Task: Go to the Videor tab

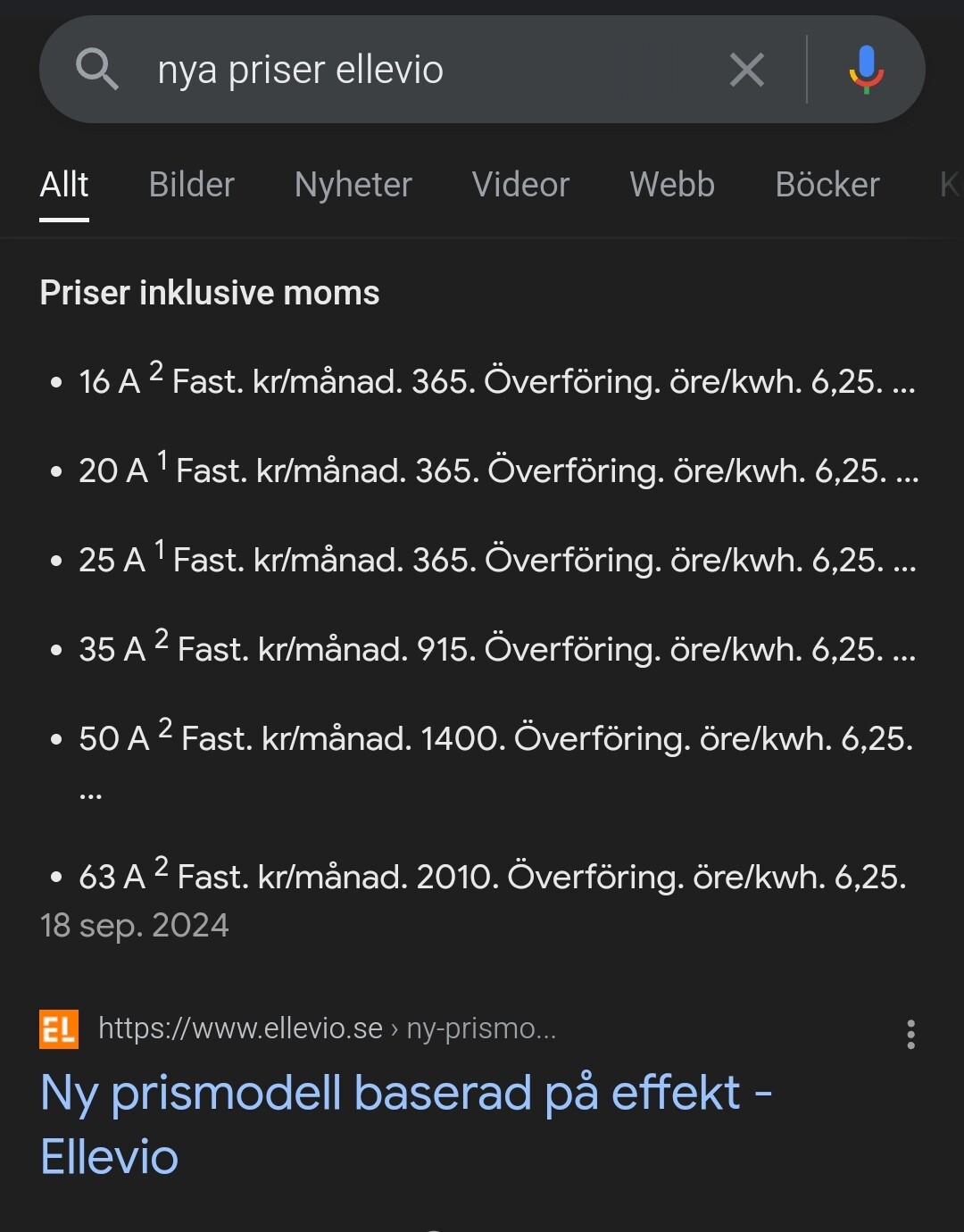Action: pos(520,185)
